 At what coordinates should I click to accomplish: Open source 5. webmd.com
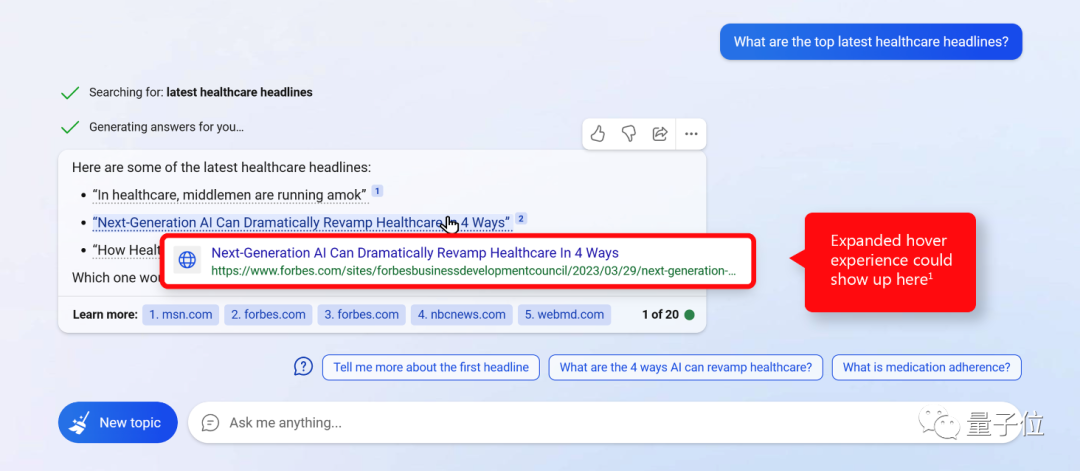565,315
